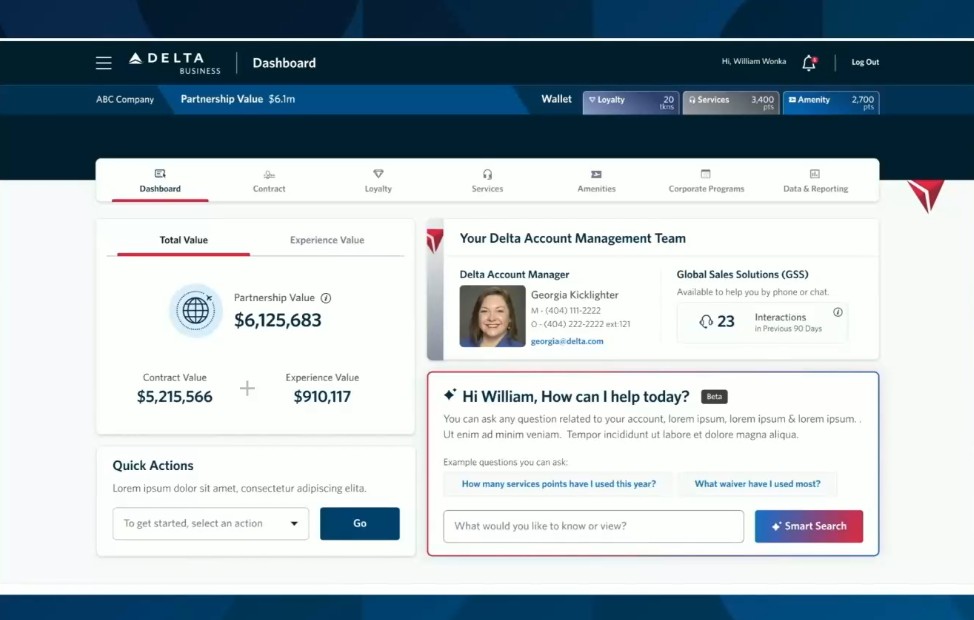Select the Dashboard tab
974x620 pixels.
pos(160,181)
